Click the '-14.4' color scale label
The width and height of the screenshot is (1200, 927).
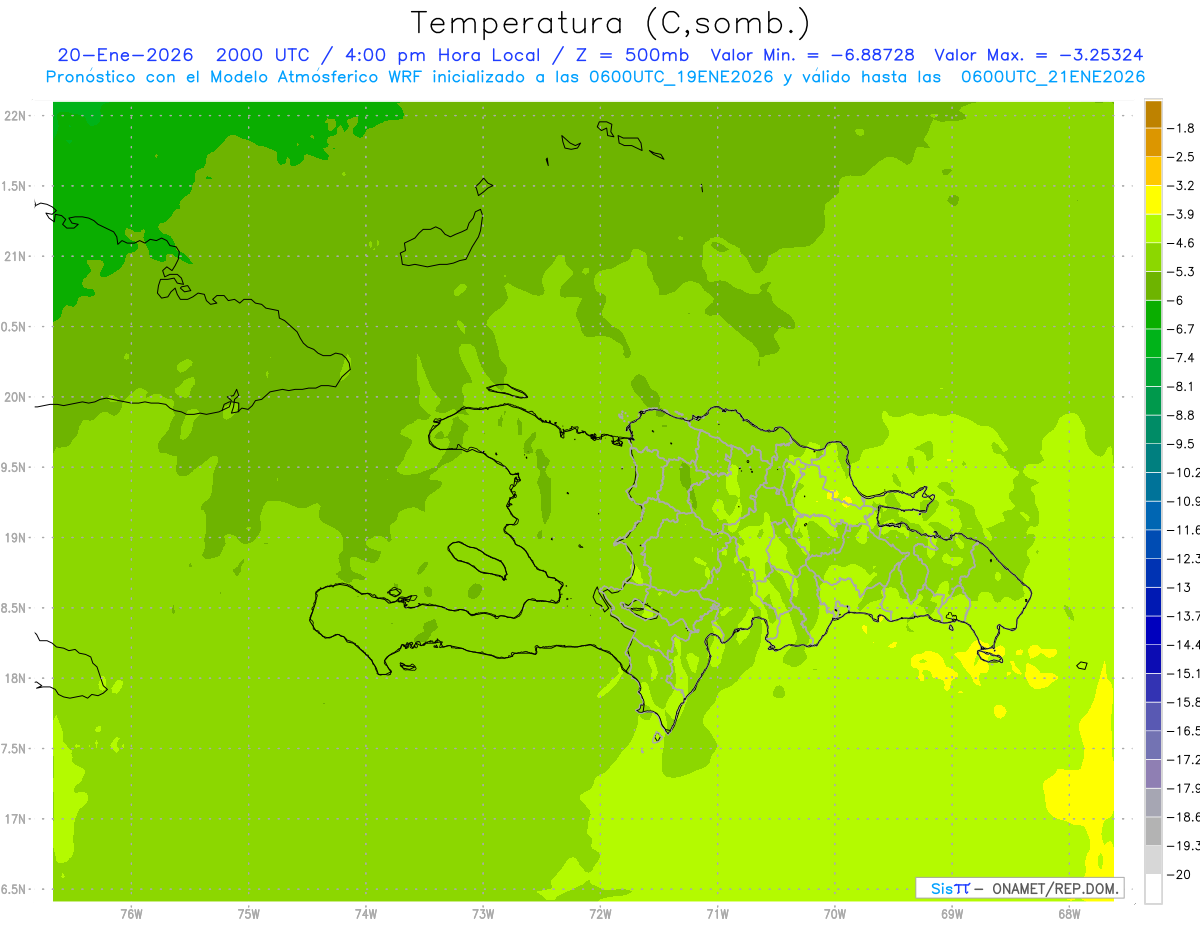click(x=1183, y=644)
